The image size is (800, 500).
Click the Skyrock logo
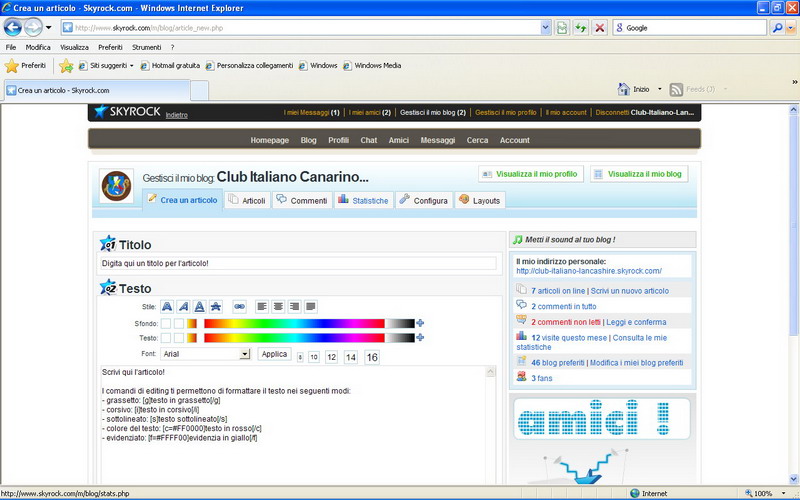click(x=128, y=111)
